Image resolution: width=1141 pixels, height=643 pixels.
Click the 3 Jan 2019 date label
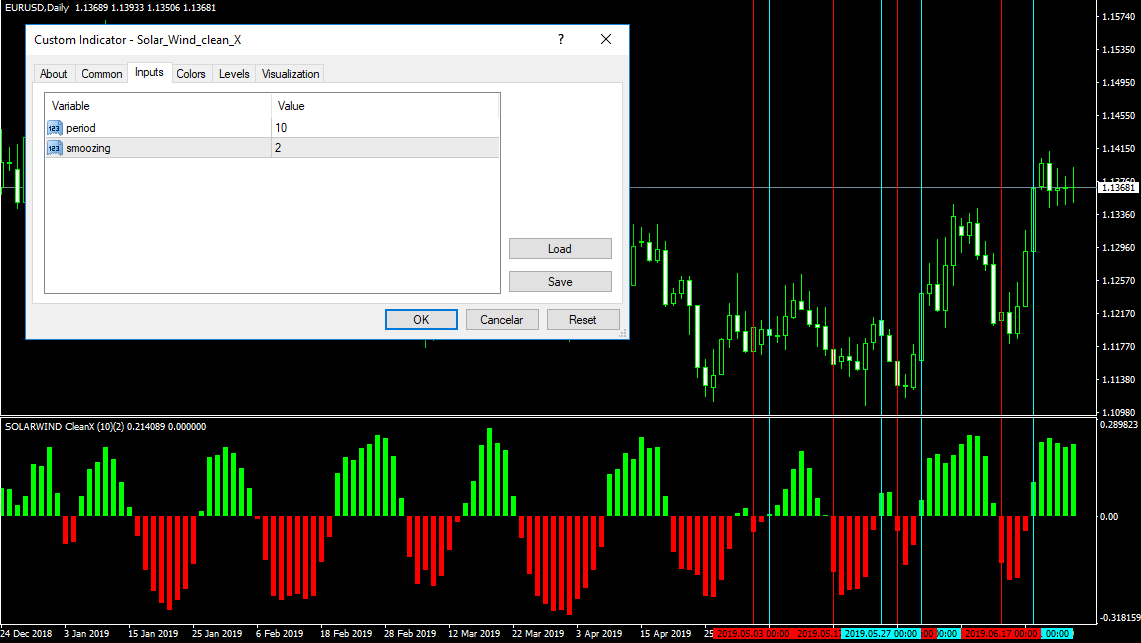click(87, 634)
